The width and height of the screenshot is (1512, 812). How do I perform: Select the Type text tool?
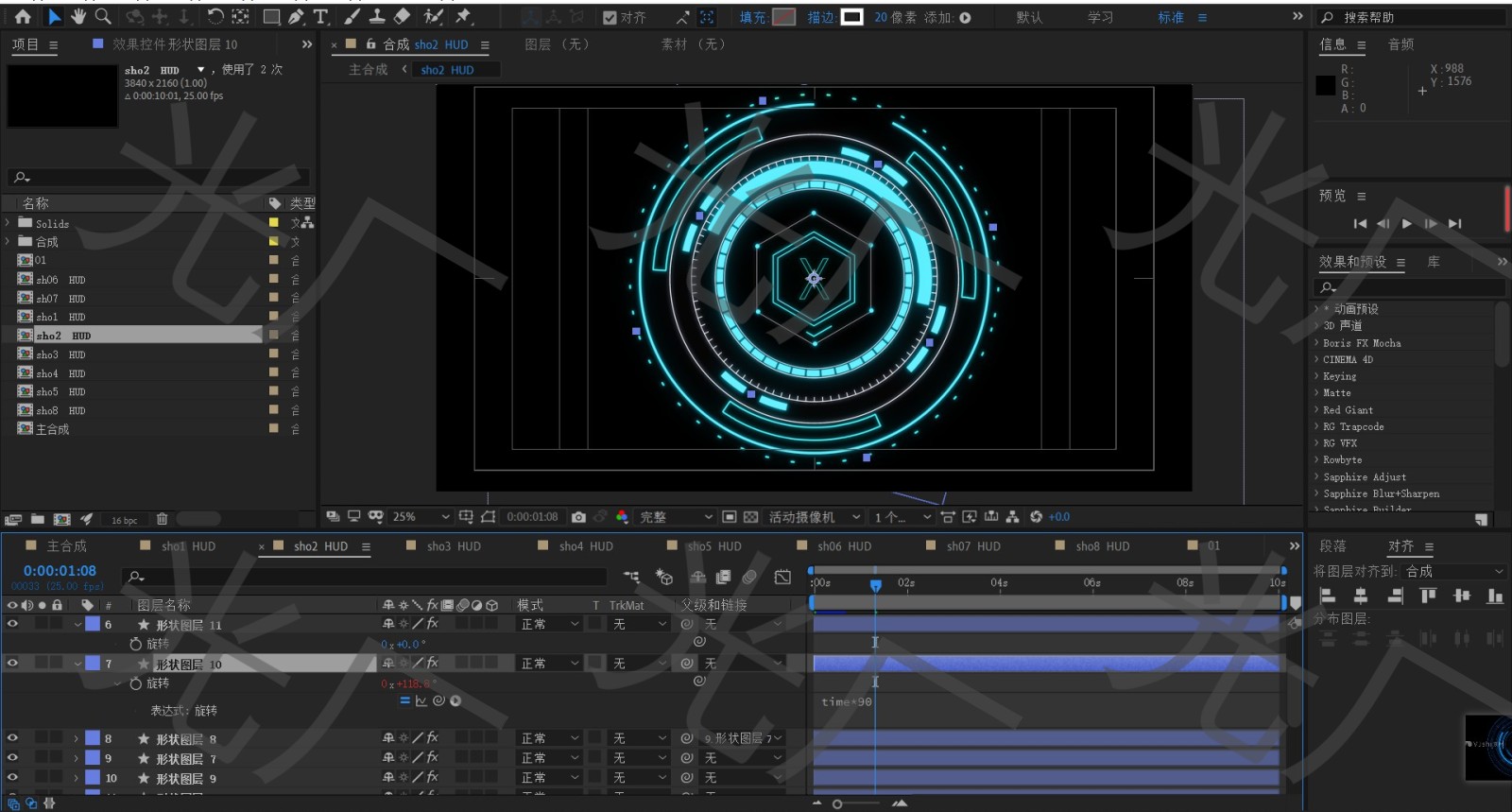pos(321,16)
